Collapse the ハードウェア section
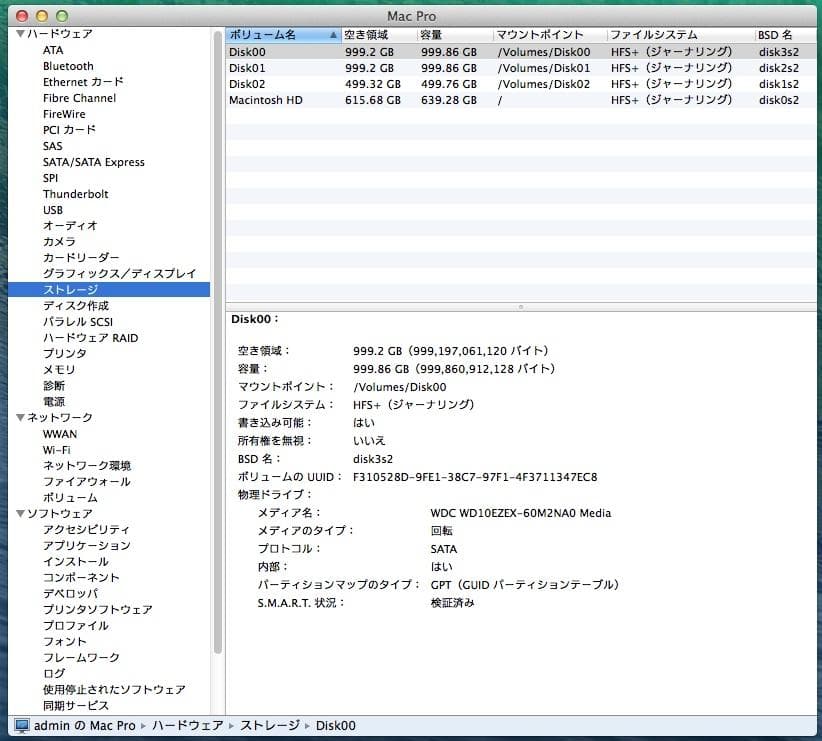822x741 pixels. pyautogui.click(x=21, y=33)
